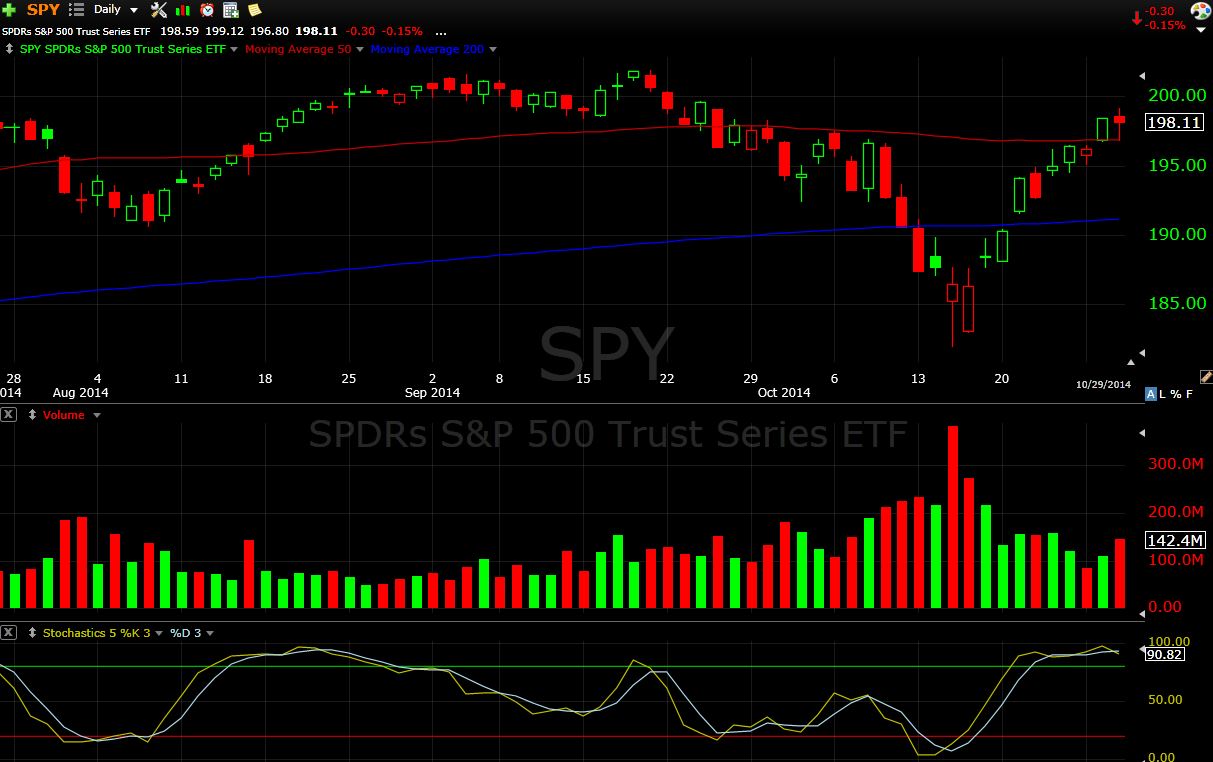Click the price scale arrow near 200.00

point(1142,75)
